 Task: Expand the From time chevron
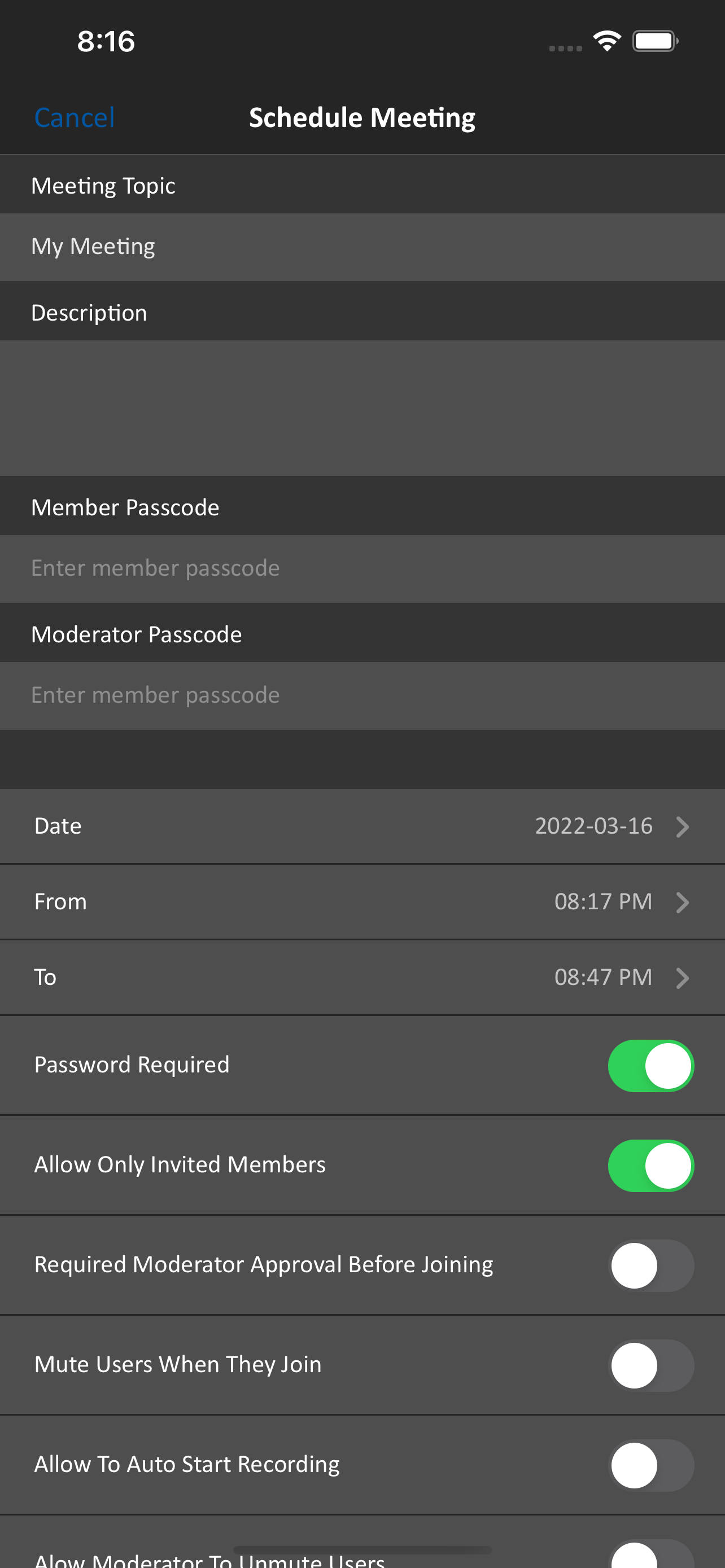683,902
